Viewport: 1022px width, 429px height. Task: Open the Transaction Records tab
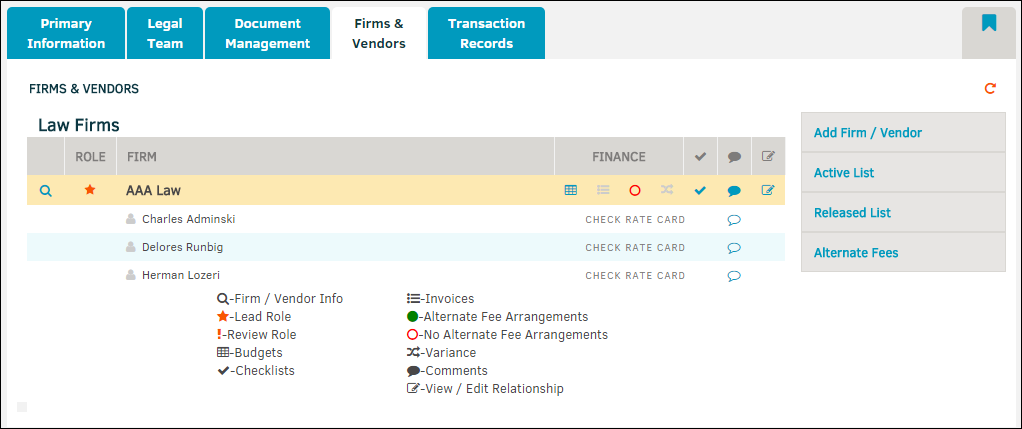[x=486, y=33]
